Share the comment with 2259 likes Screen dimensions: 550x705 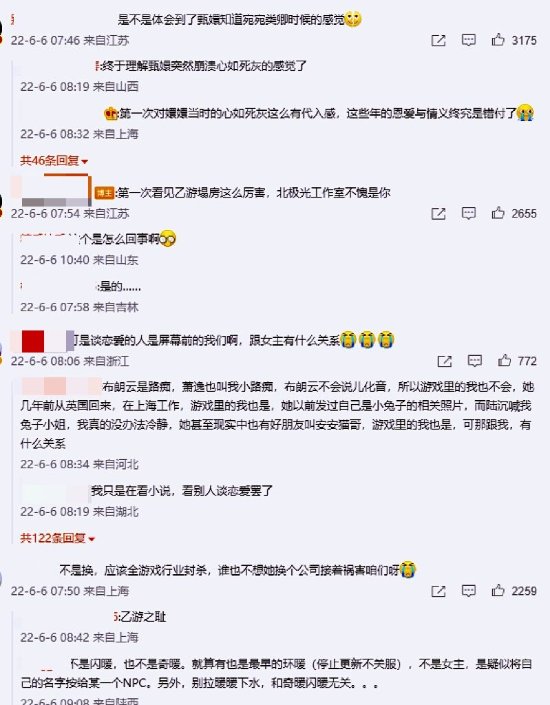(x=438, y=591)
